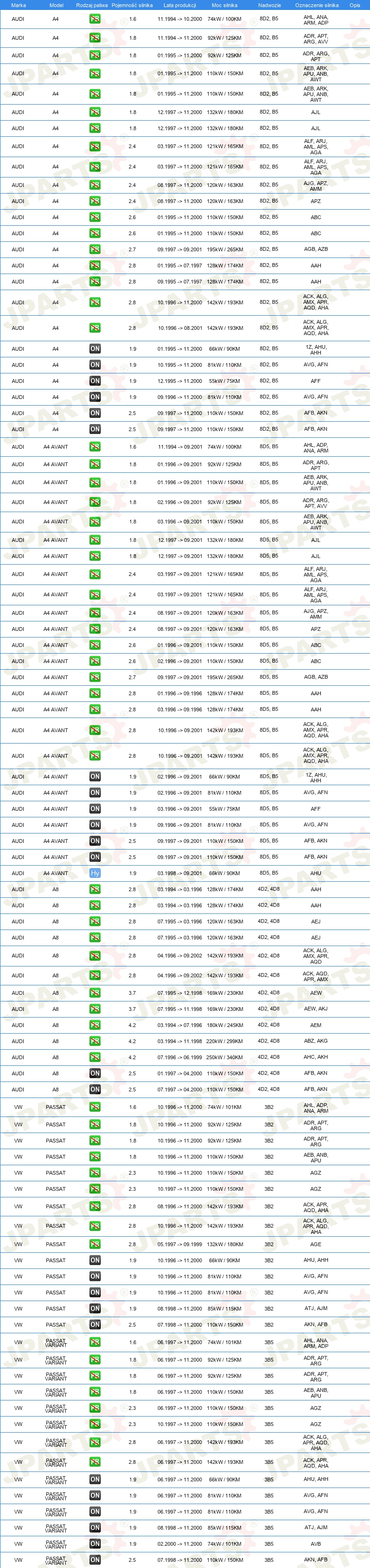Screen dimensions: 370x1568
Task: Click diesel ON icon in Passat Variant AHU, AHH row
Action: pyautogui.click(x=95, y=1479)
